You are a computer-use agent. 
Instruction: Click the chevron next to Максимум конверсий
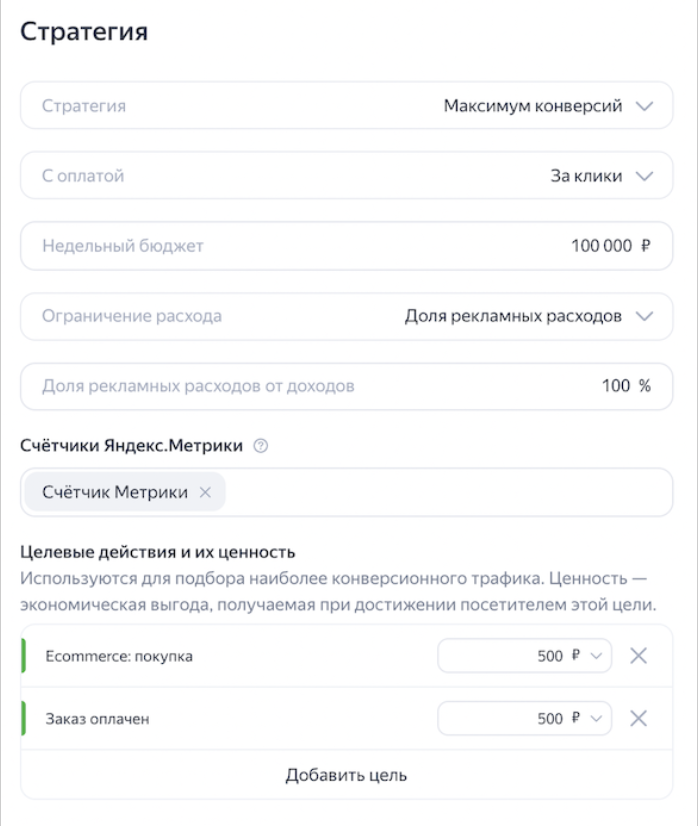pos(644,106)
